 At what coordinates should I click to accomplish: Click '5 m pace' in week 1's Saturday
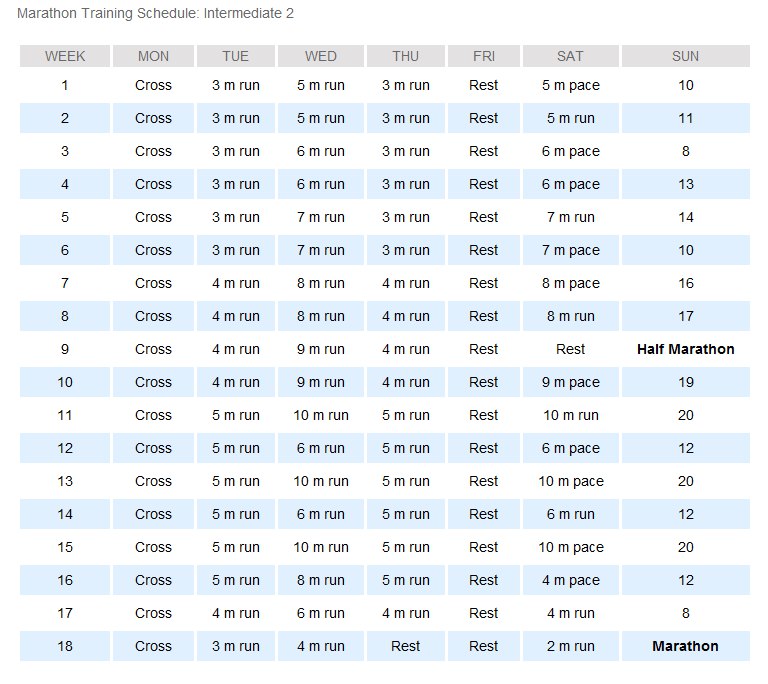571,85
